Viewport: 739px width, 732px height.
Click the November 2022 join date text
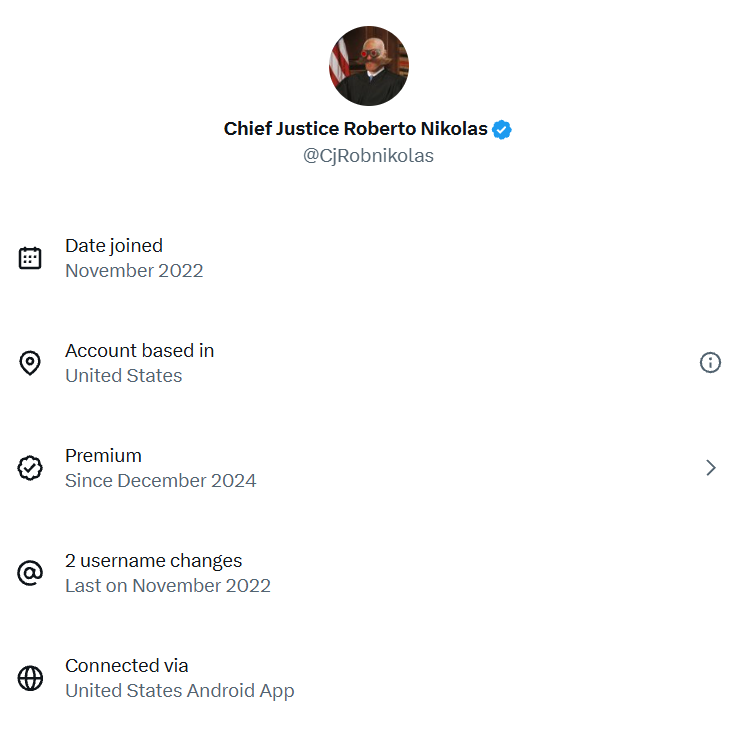(x=134, y=271)
